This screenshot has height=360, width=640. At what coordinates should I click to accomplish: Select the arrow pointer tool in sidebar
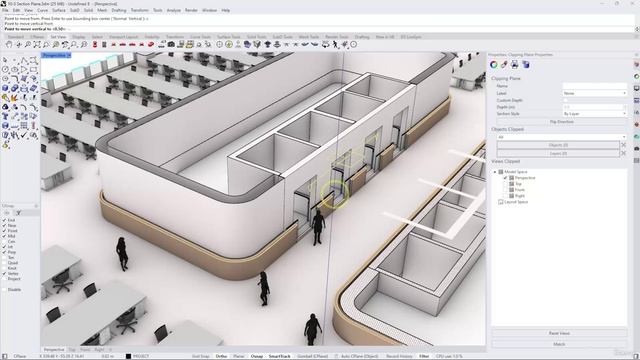click(x=5, y=60)
